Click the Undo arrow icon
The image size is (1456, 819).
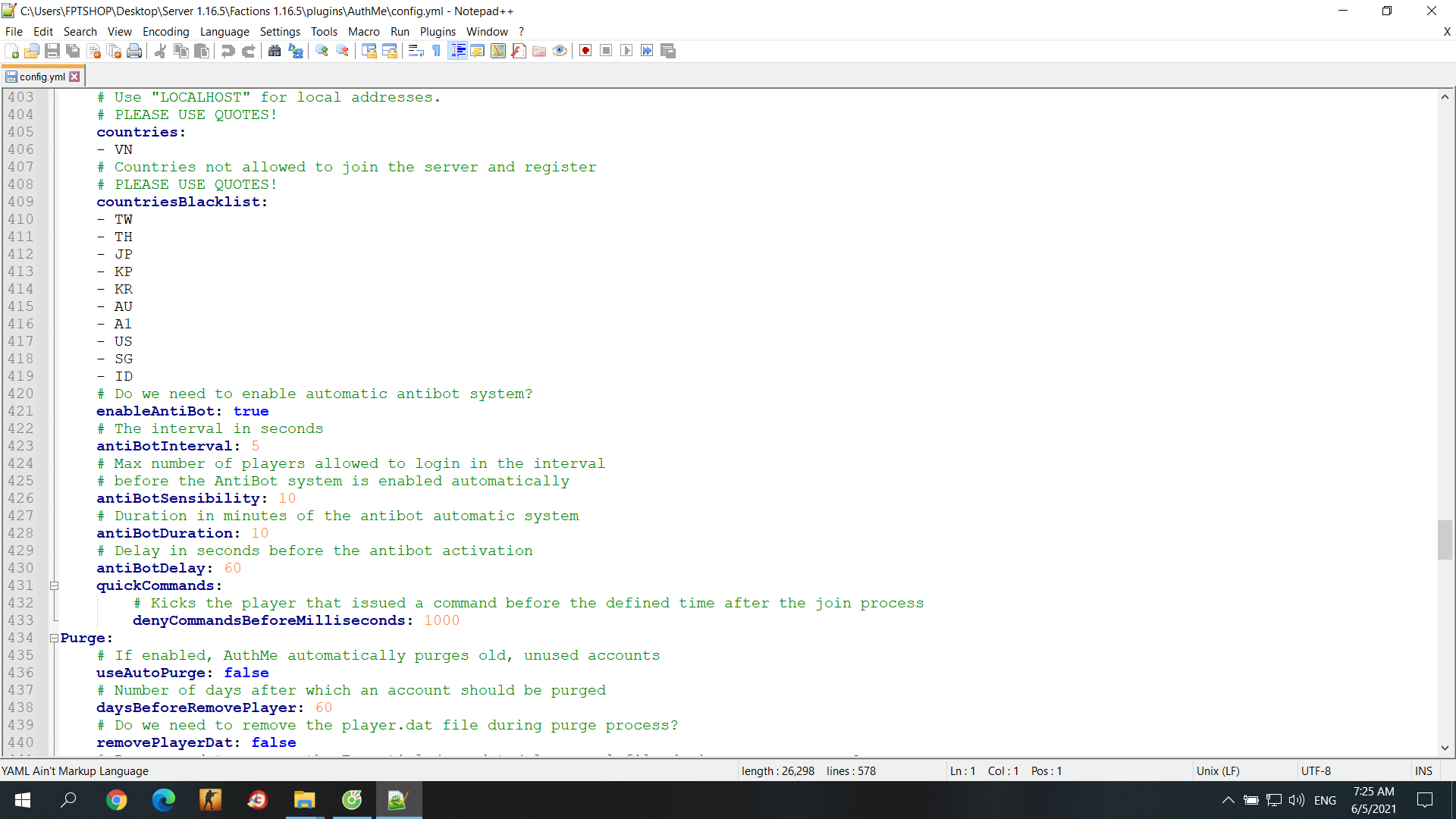click(x=227, y=51)
